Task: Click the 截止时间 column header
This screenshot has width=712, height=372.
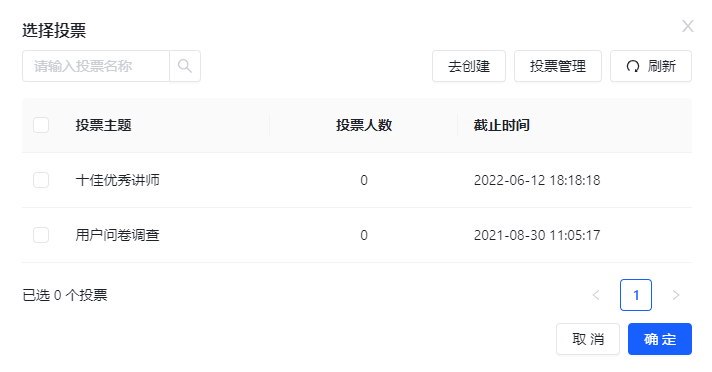Action: [501, 125]
